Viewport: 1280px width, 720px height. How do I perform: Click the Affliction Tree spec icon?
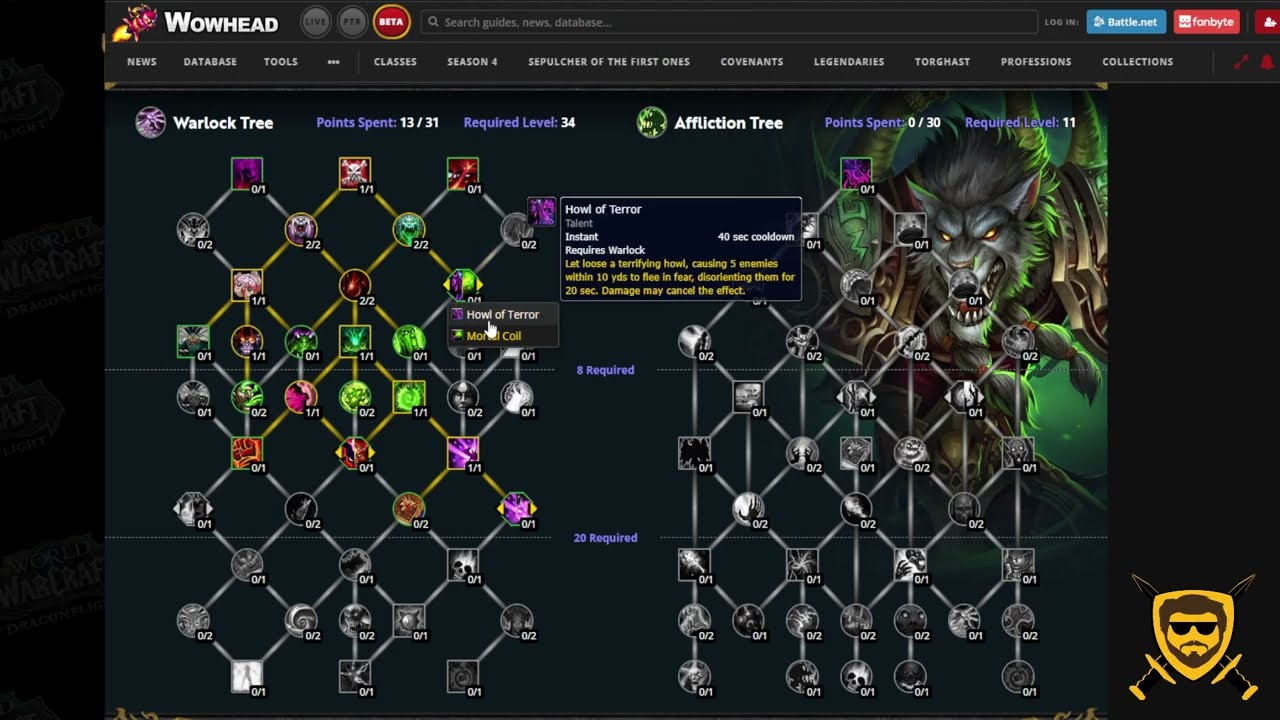(x=652, y=122)
